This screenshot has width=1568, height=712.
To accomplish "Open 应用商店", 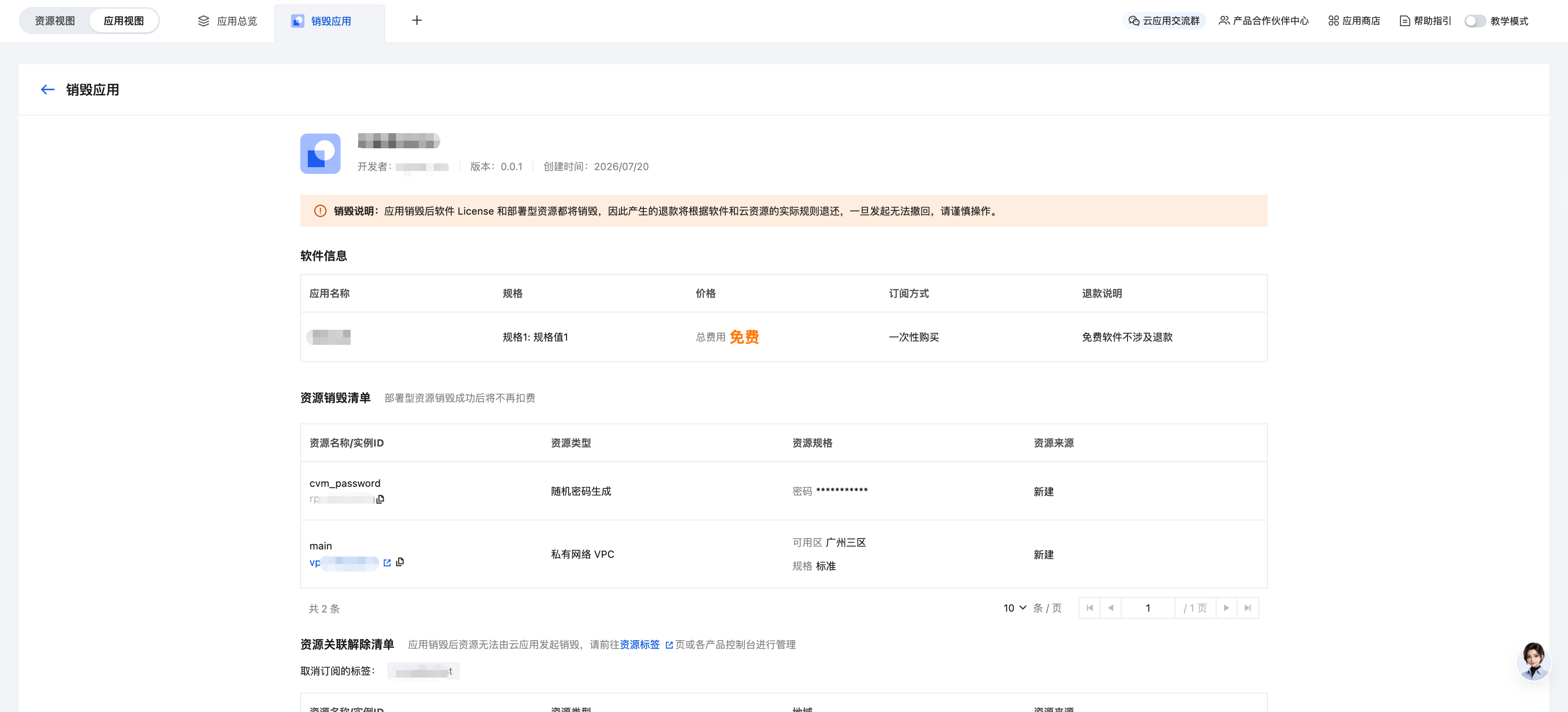I will click(1354, 21).
